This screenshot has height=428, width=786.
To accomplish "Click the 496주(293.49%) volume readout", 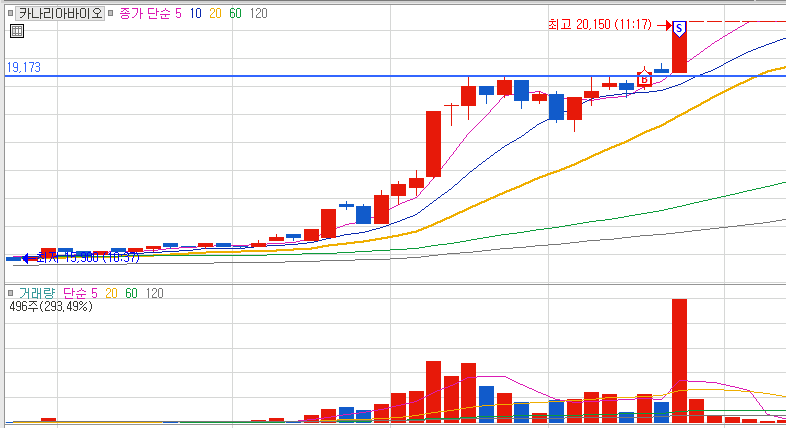I will pos(51,306).
